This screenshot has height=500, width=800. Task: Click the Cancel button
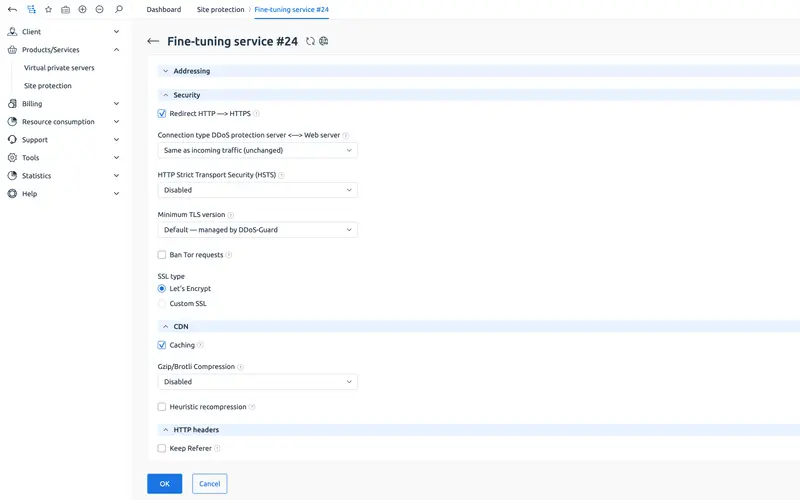[210, 484]
